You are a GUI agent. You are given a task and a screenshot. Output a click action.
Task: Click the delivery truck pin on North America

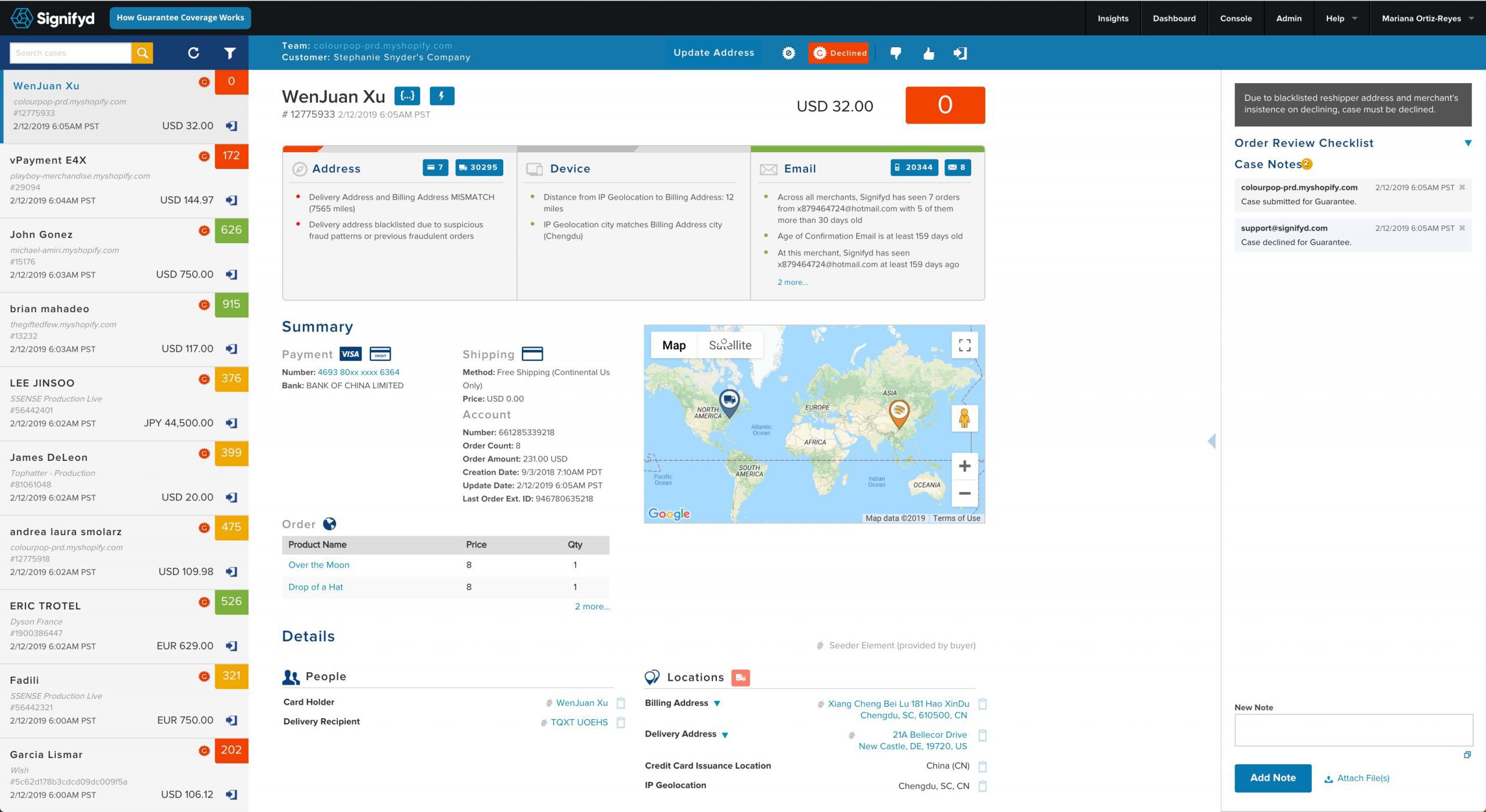pyautogui.click(x=729, y=402)
